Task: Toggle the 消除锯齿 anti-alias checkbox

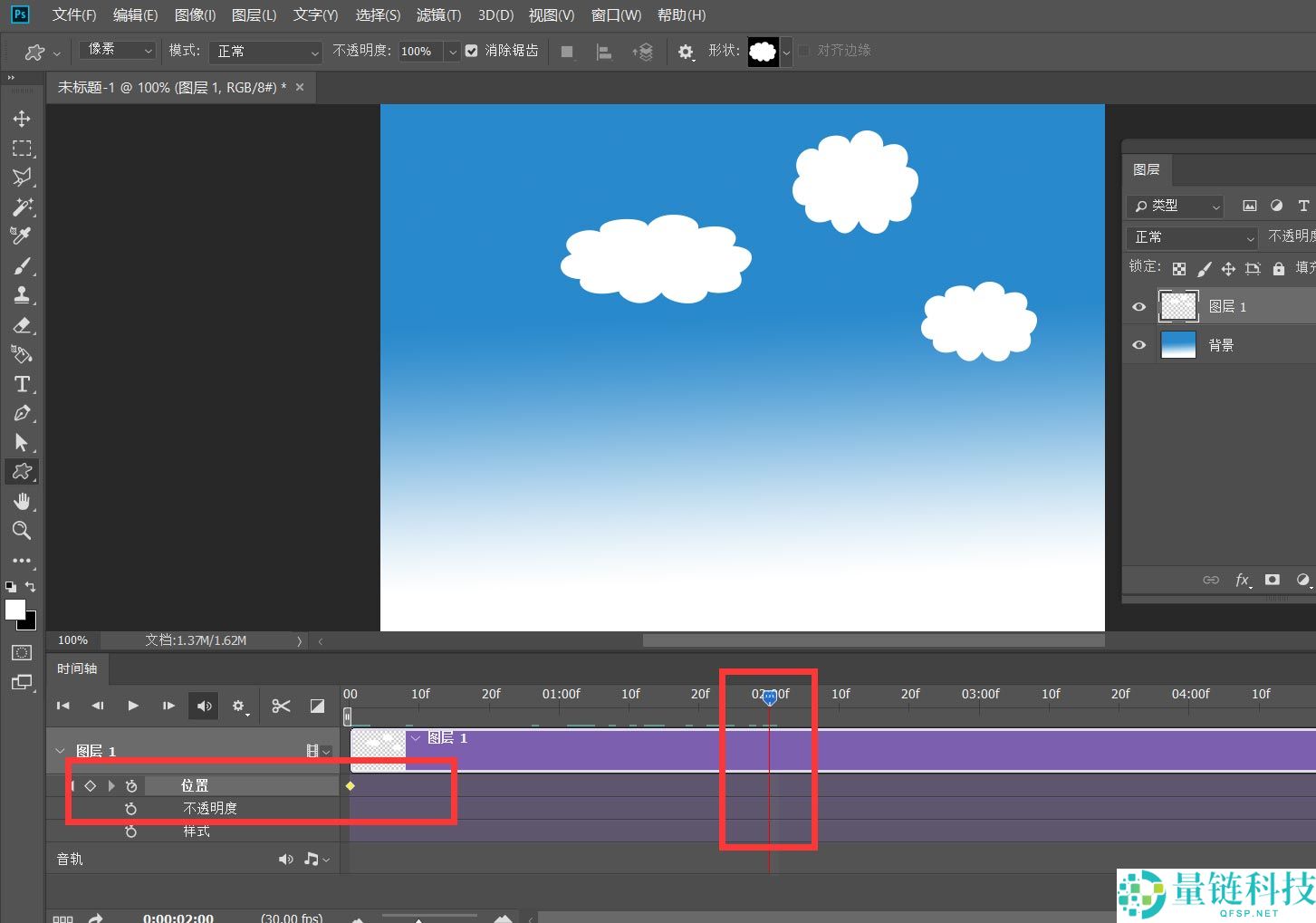Action: (472, 51)
